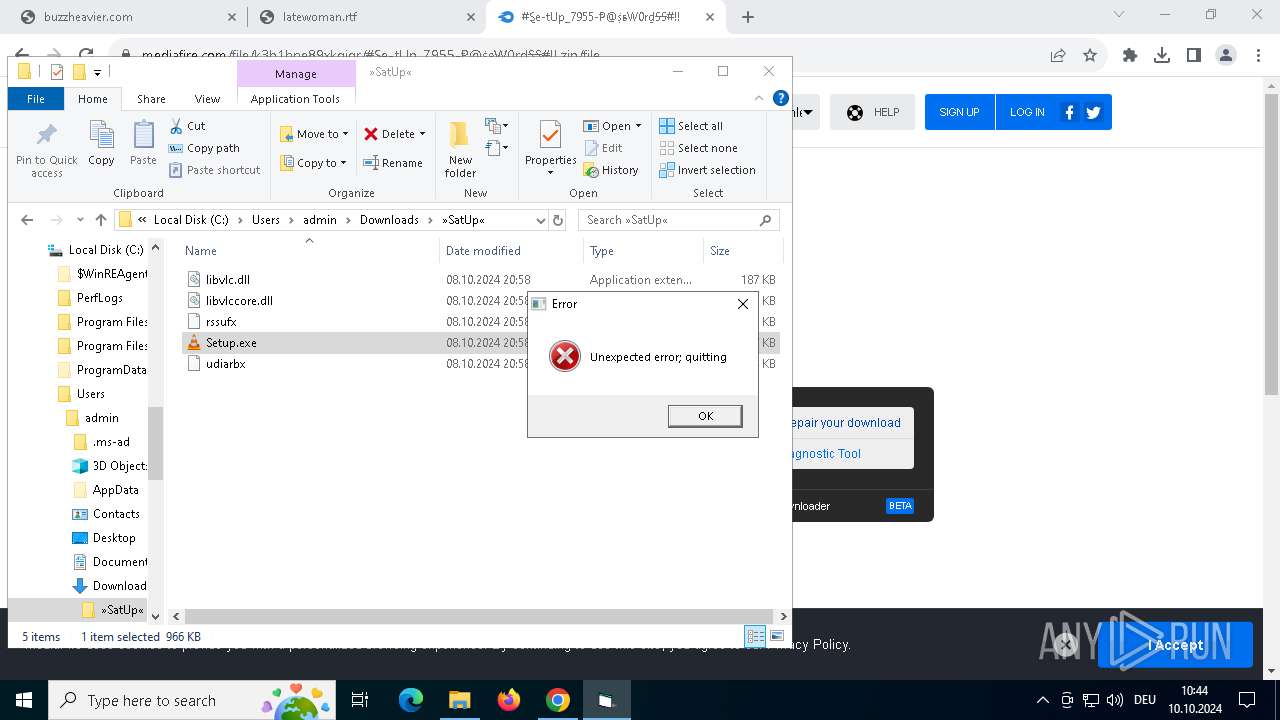This screenshot has width=1280, height=720.
Task: Click OK in Error dialog
Action: (x=705, y=416)
